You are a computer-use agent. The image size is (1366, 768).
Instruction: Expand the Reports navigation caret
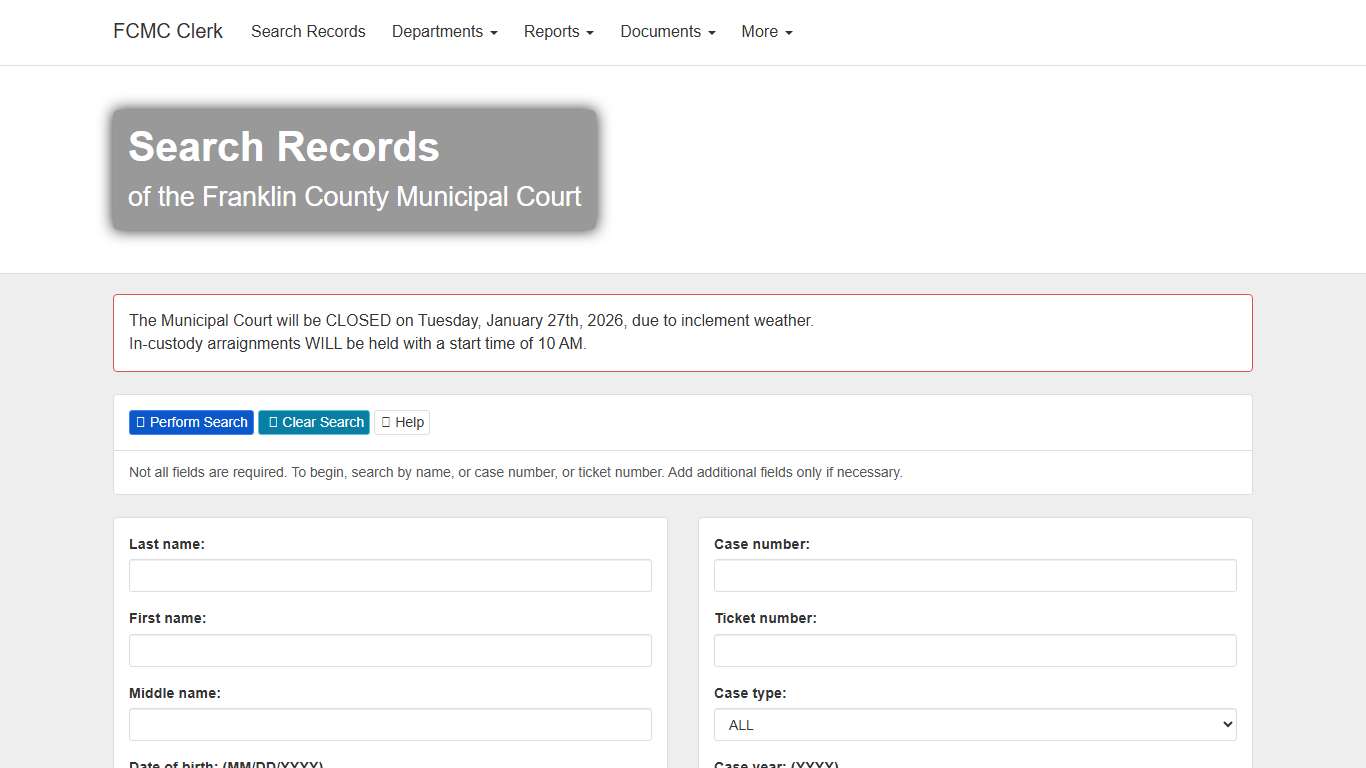pyautogui.click(x=590, y=32)
